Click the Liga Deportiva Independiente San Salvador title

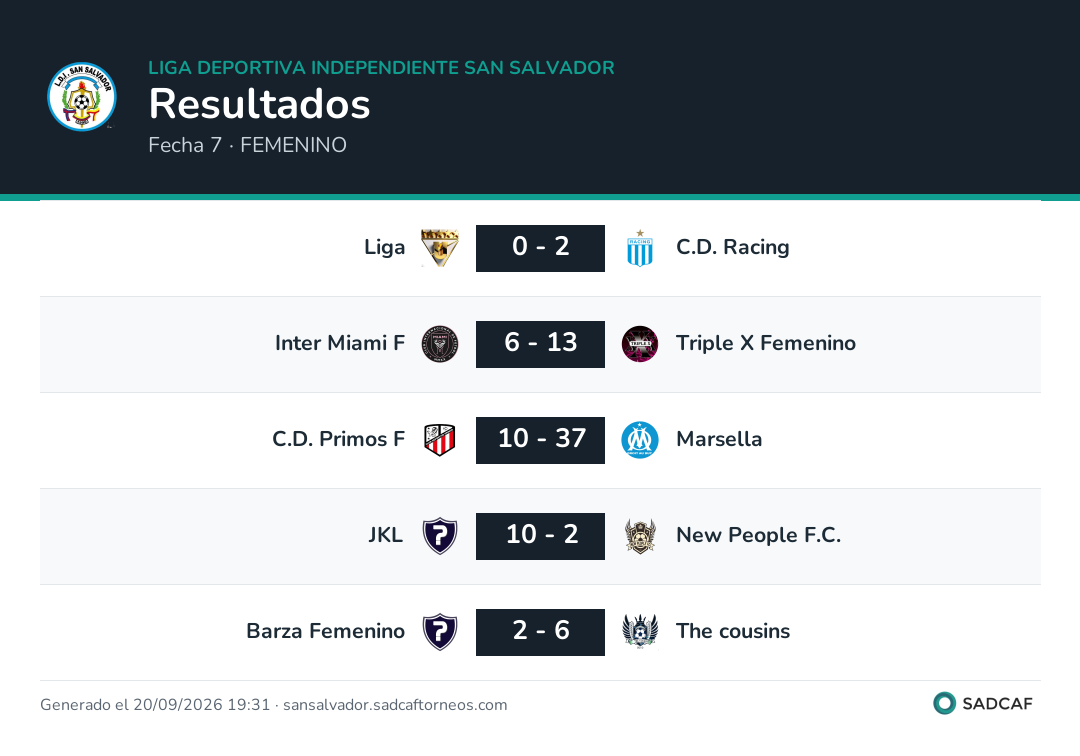[x=382, y=67]
